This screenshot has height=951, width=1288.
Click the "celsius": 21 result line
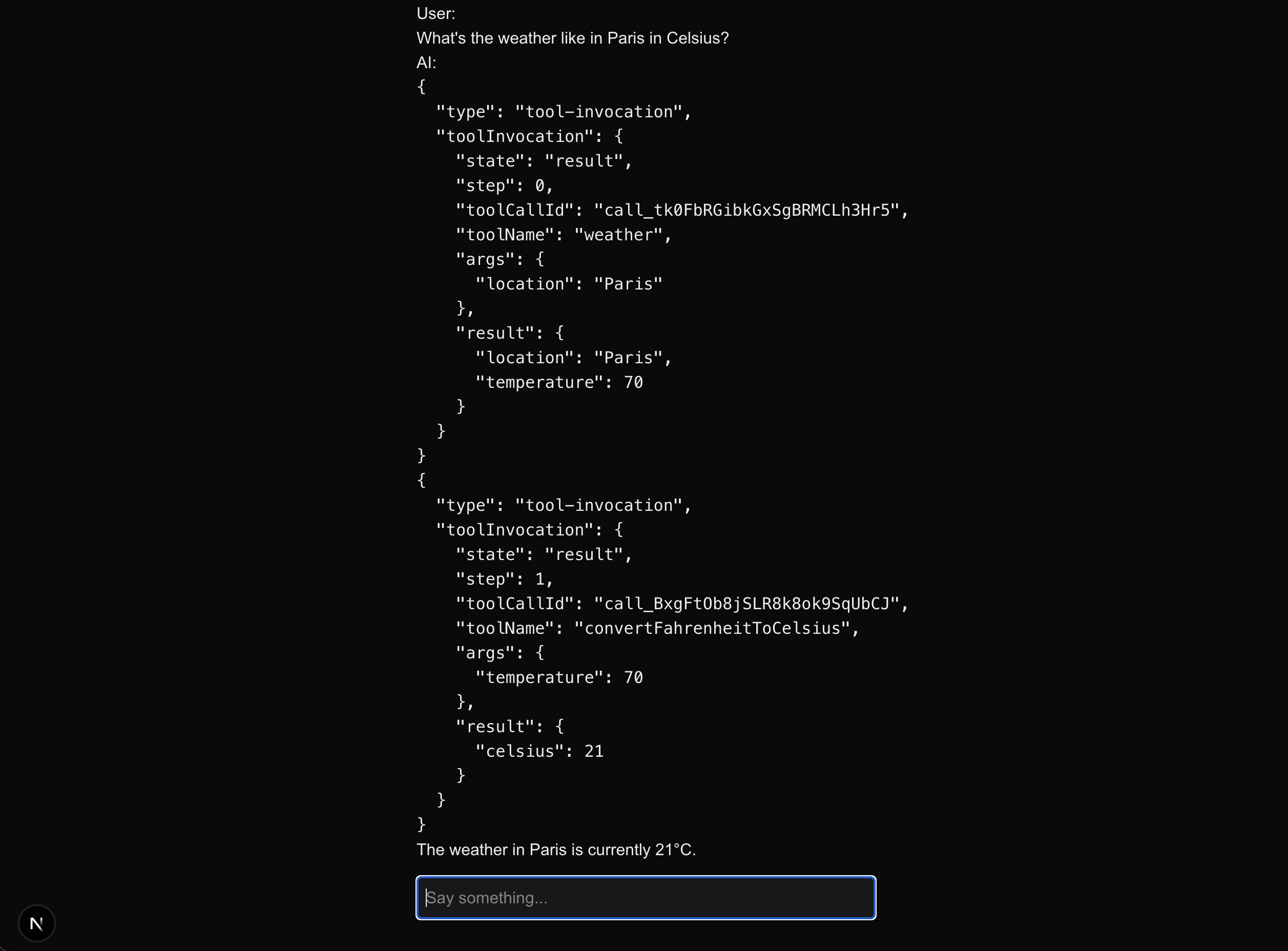pyautogui.click(x=539, y=751)
